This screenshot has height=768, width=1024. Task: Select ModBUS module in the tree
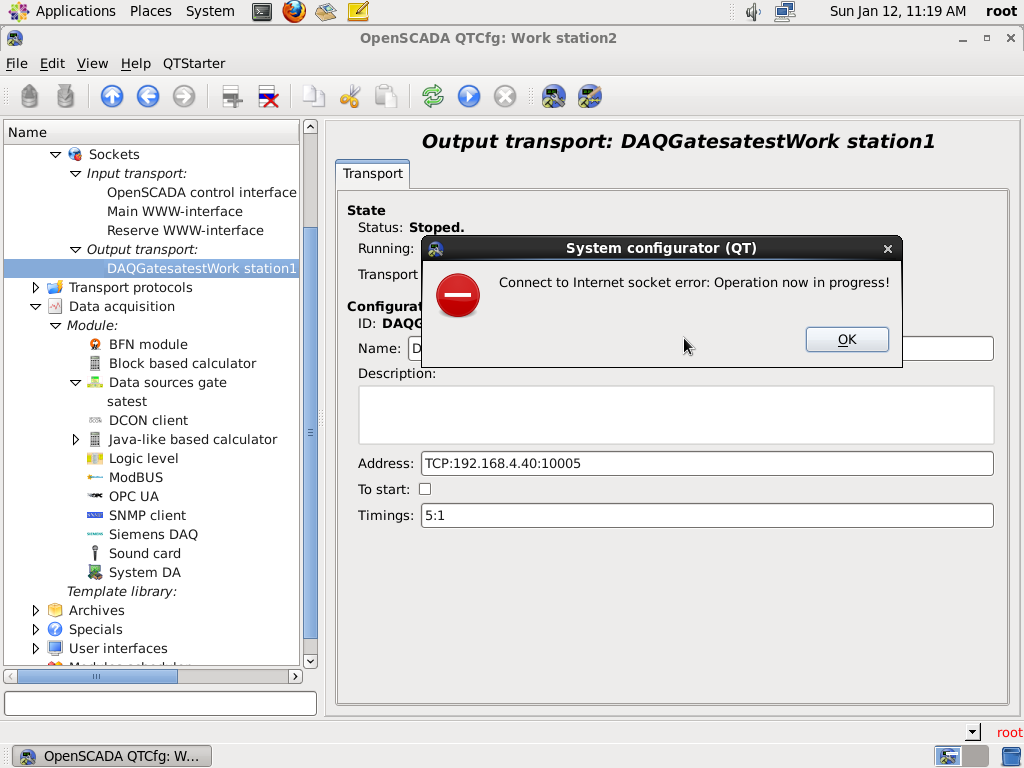coord(135,477)
